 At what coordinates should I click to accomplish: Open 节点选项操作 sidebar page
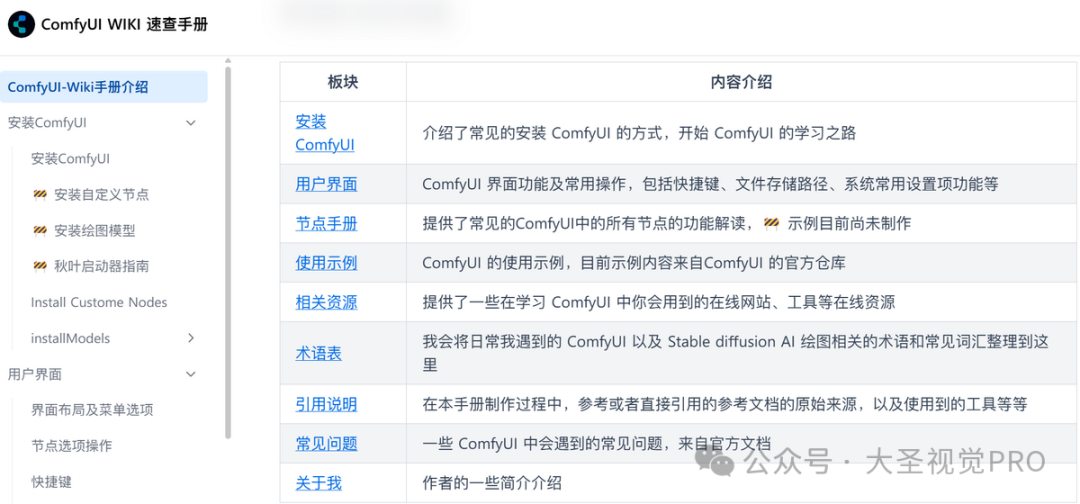71,445
